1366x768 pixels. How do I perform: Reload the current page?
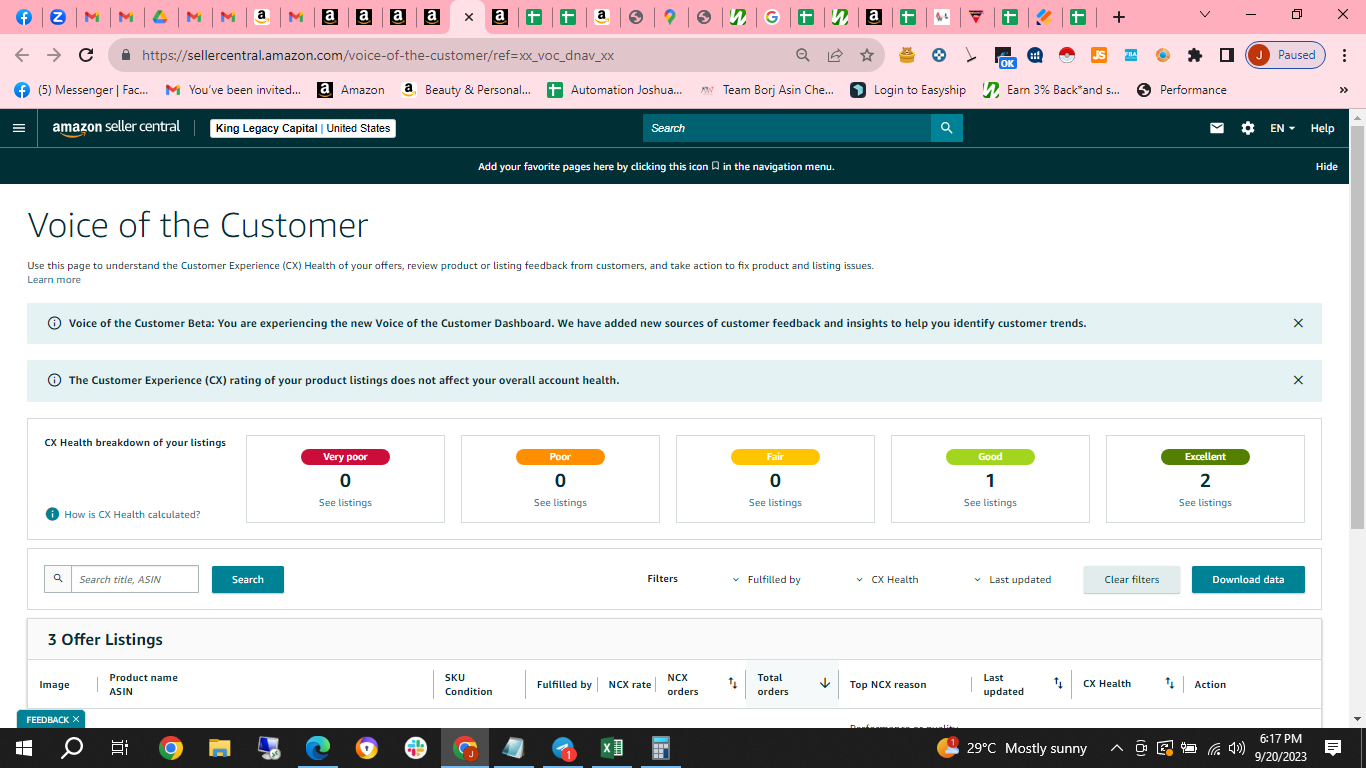86,55
